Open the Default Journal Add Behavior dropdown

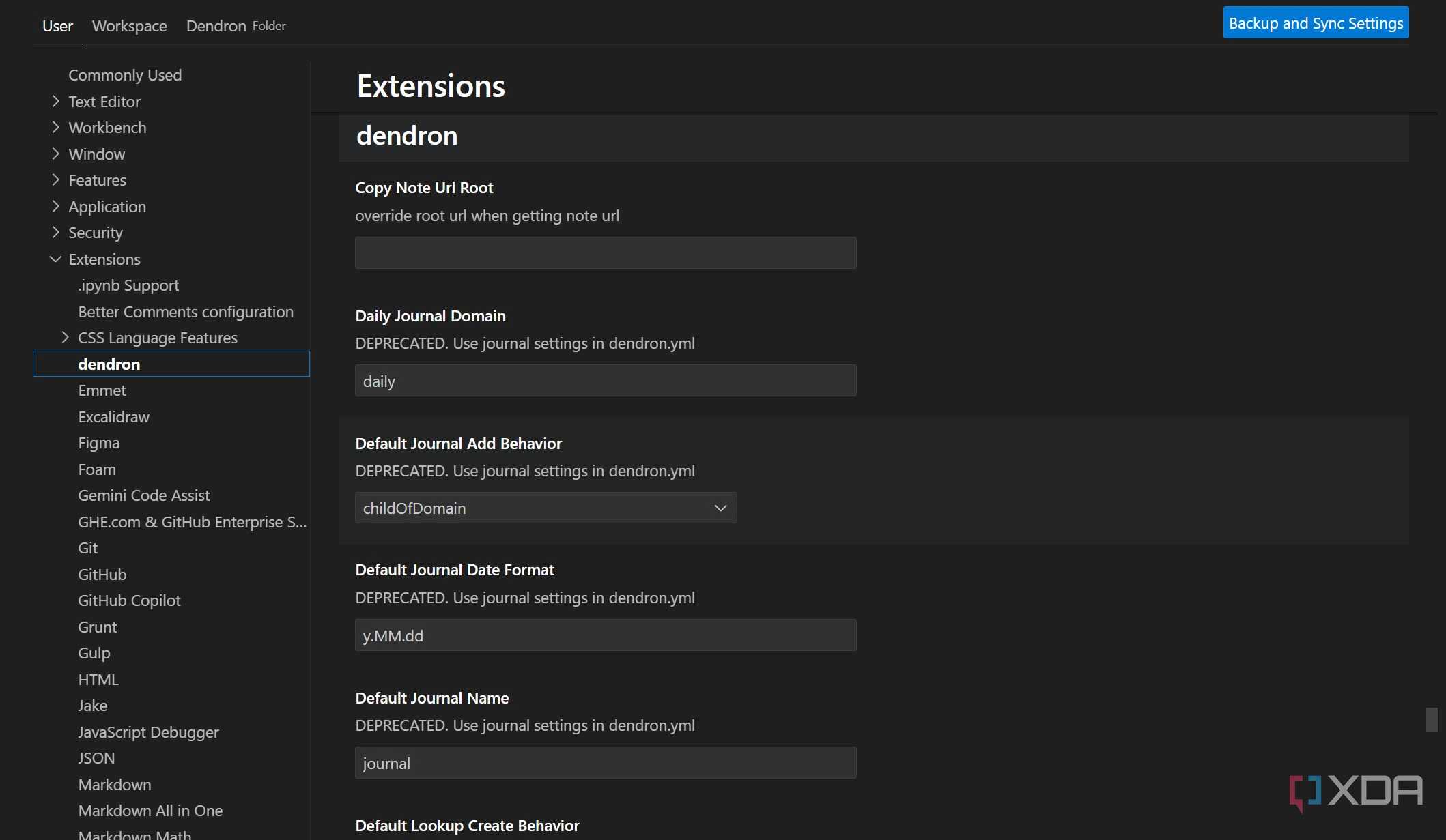point(545,508)
